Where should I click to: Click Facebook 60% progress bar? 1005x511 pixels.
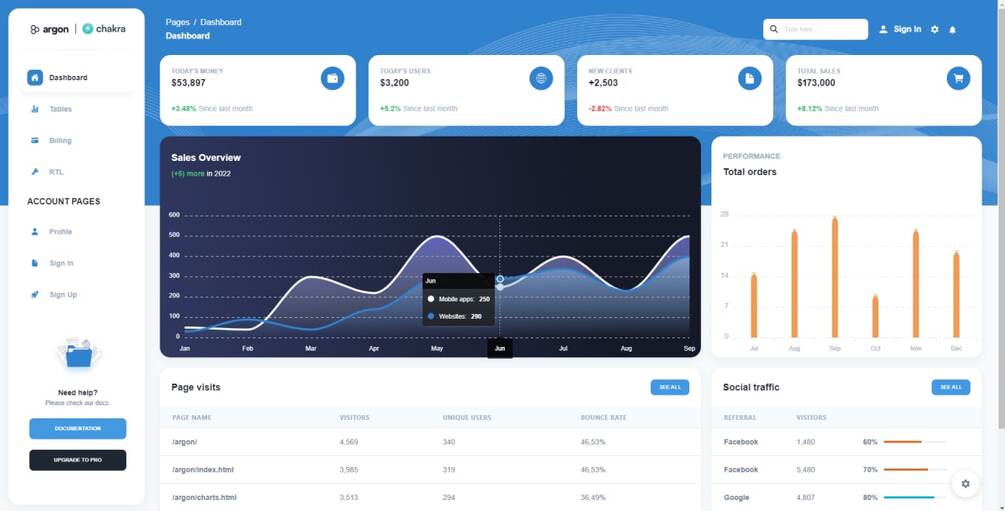pyautogui.click(x=915, y=442)
